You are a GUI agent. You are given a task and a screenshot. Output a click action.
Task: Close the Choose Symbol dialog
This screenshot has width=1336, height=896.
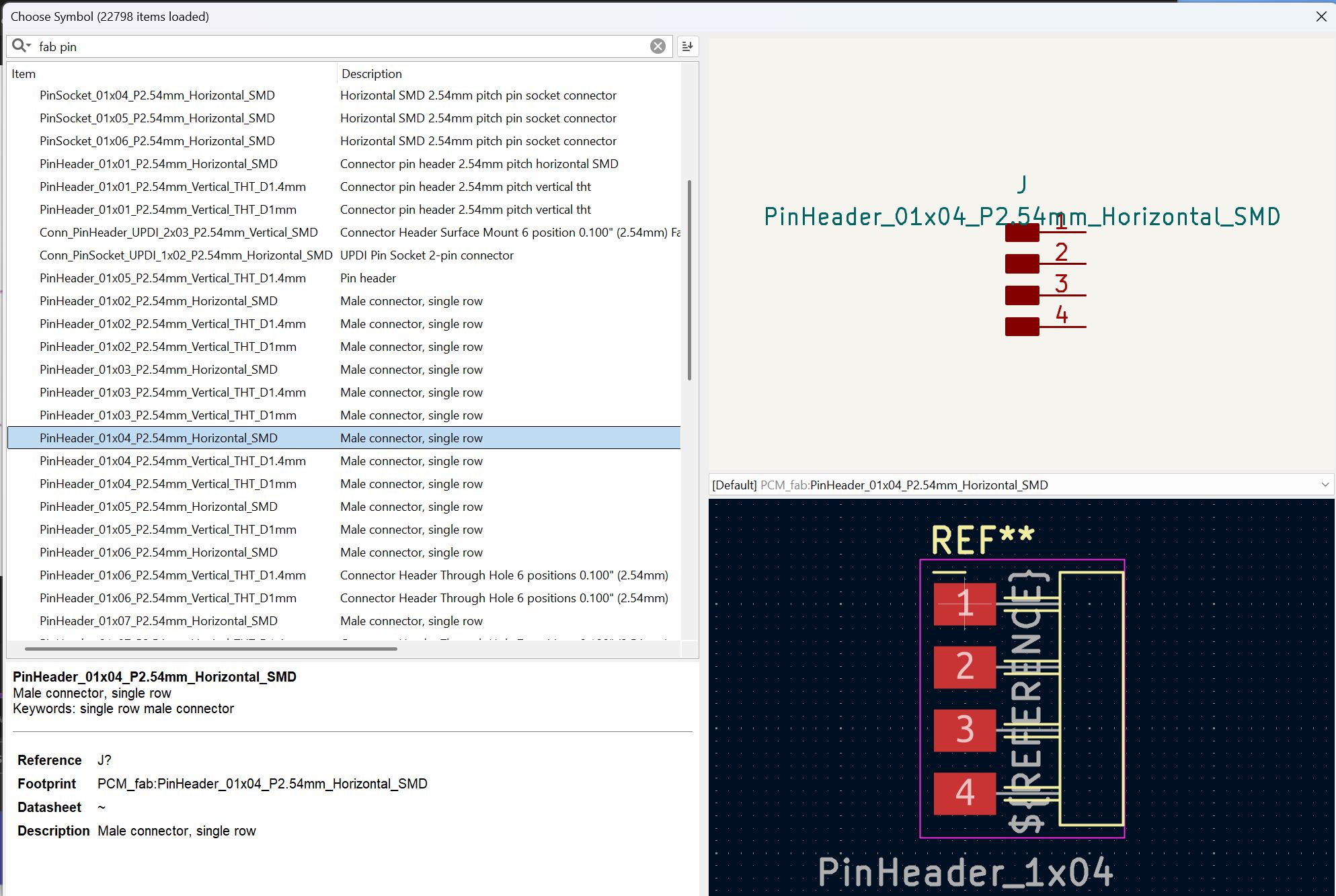point(1321,16)
